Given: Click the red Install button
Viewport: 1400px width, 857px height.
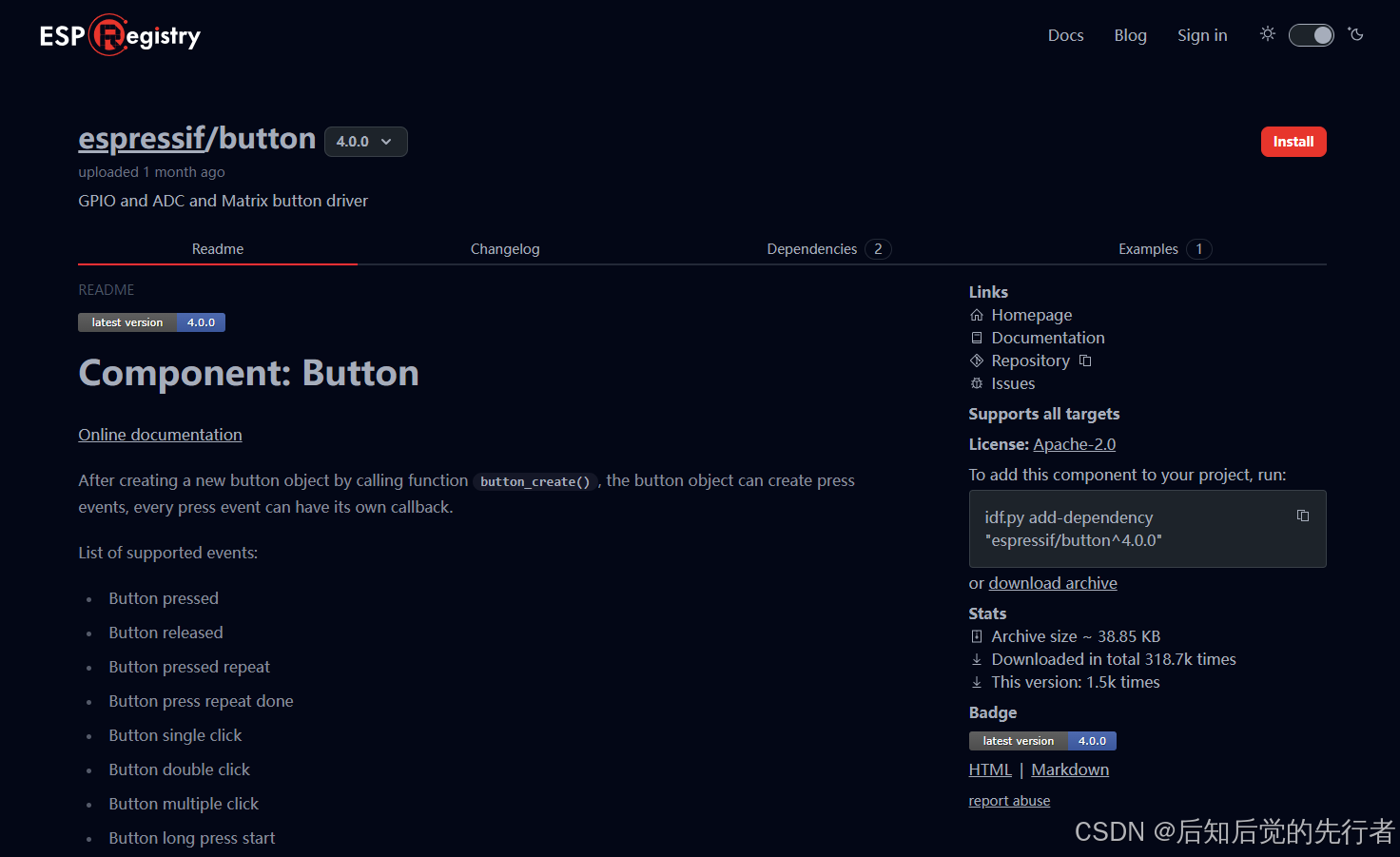Looking at the screenshot, I should coord(1293,142).
